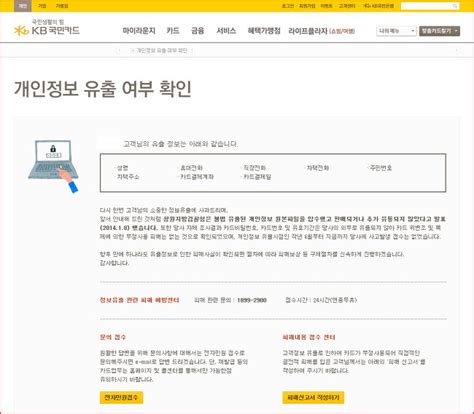Click the 회원가입 link
The width and height of the screenshot is (474, 414).
(x=307, y=6)
